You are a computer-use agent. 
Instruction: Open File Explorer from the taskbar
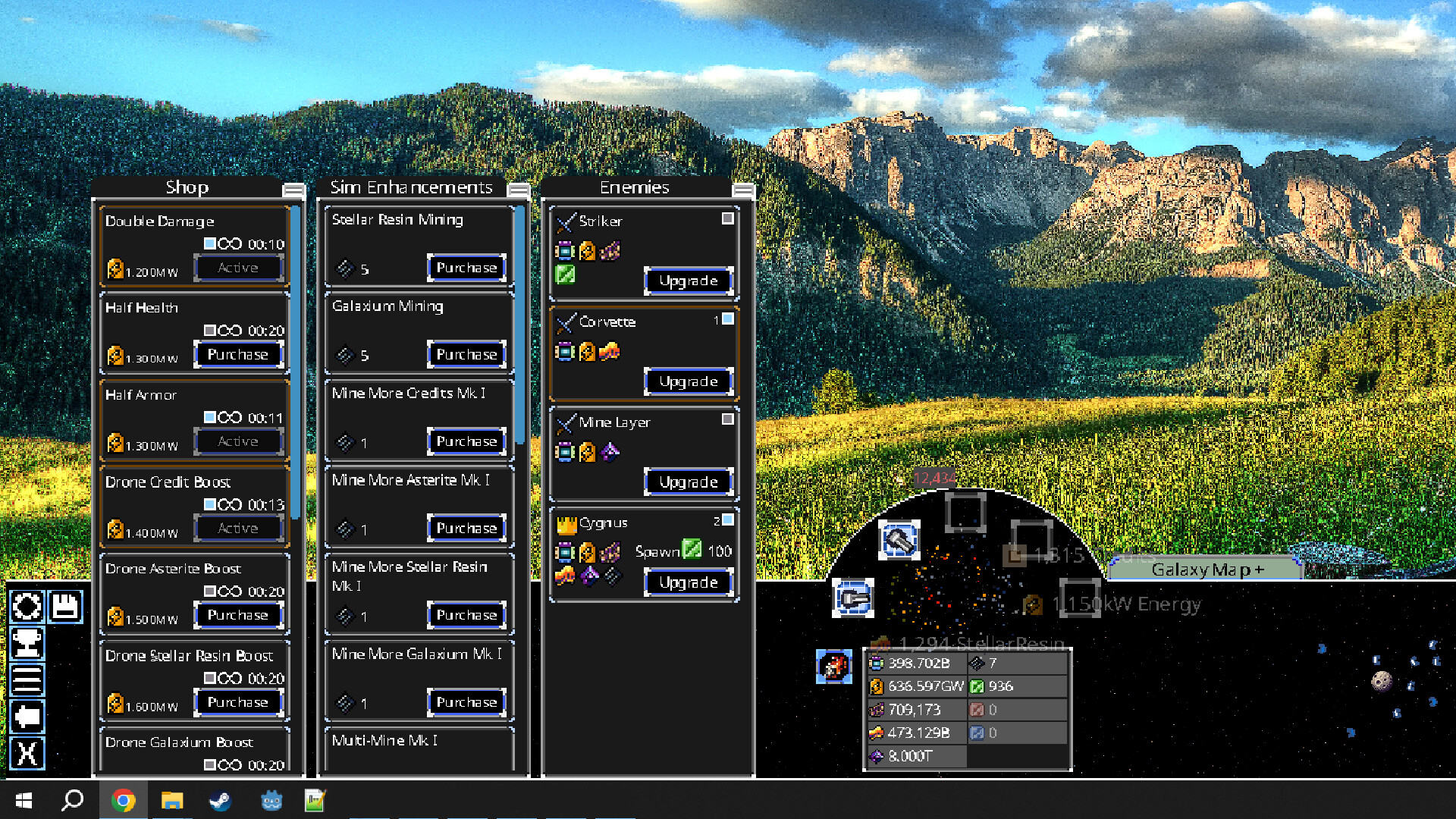[172, 800]
